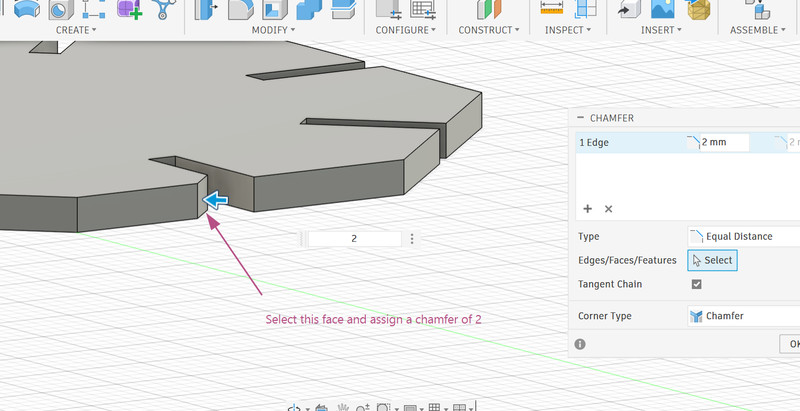
Task: Open the CREATE menu
Action: pos(76,30)
